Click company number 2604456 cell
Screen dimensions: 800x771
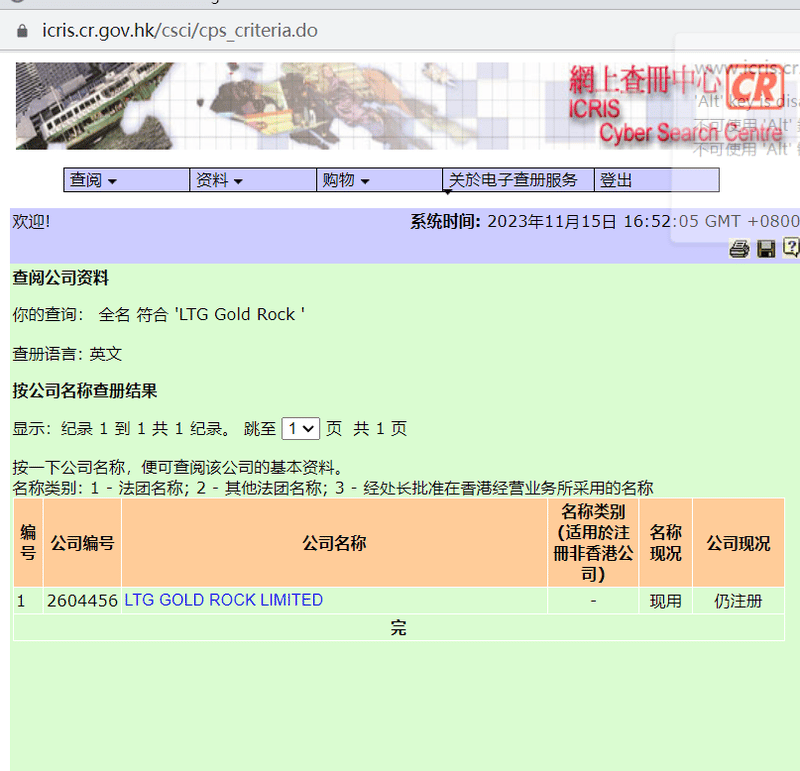(x=82, y=601)
